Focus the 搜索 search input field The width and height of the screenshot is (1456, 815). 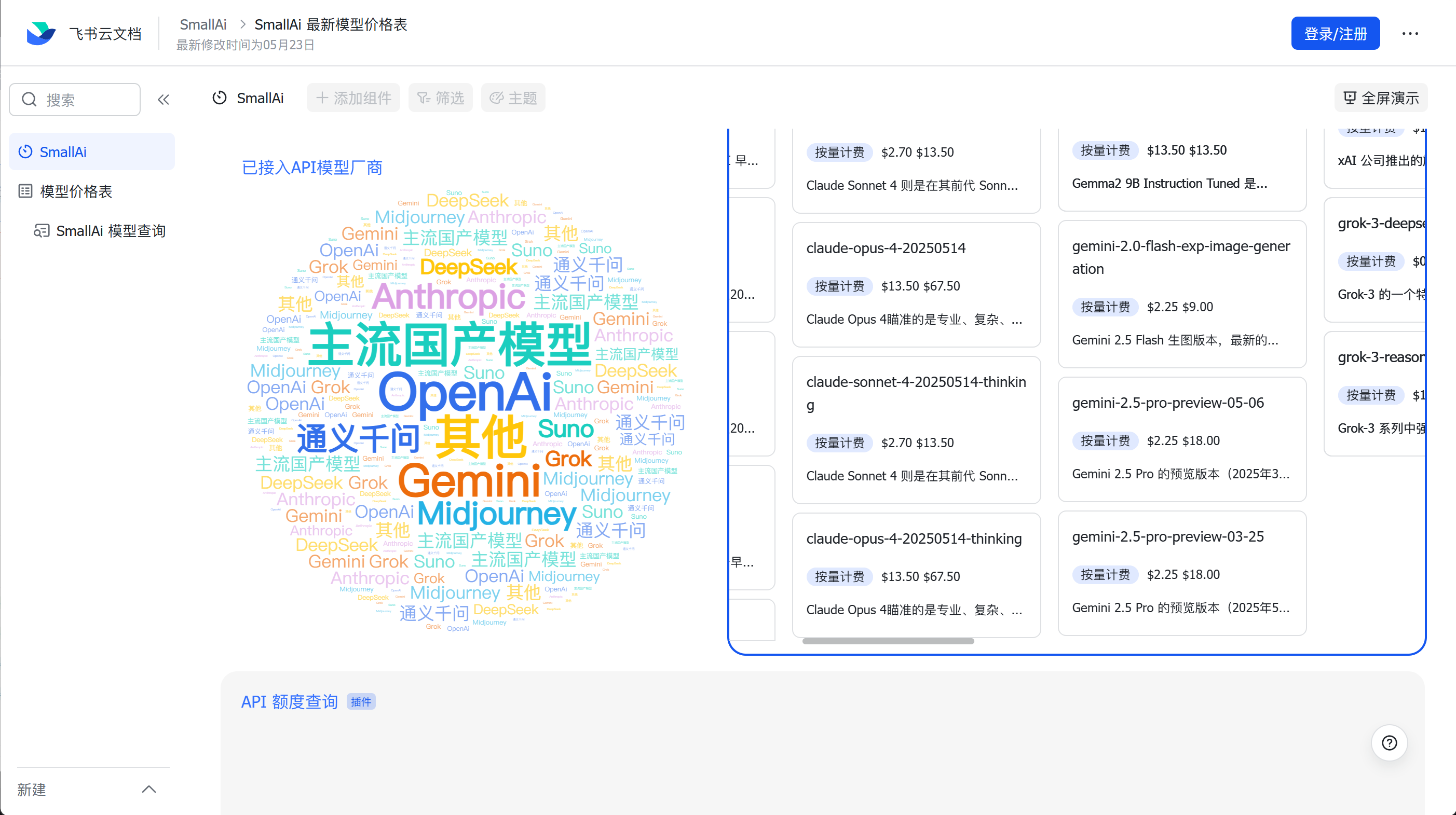tap(75, 100)
